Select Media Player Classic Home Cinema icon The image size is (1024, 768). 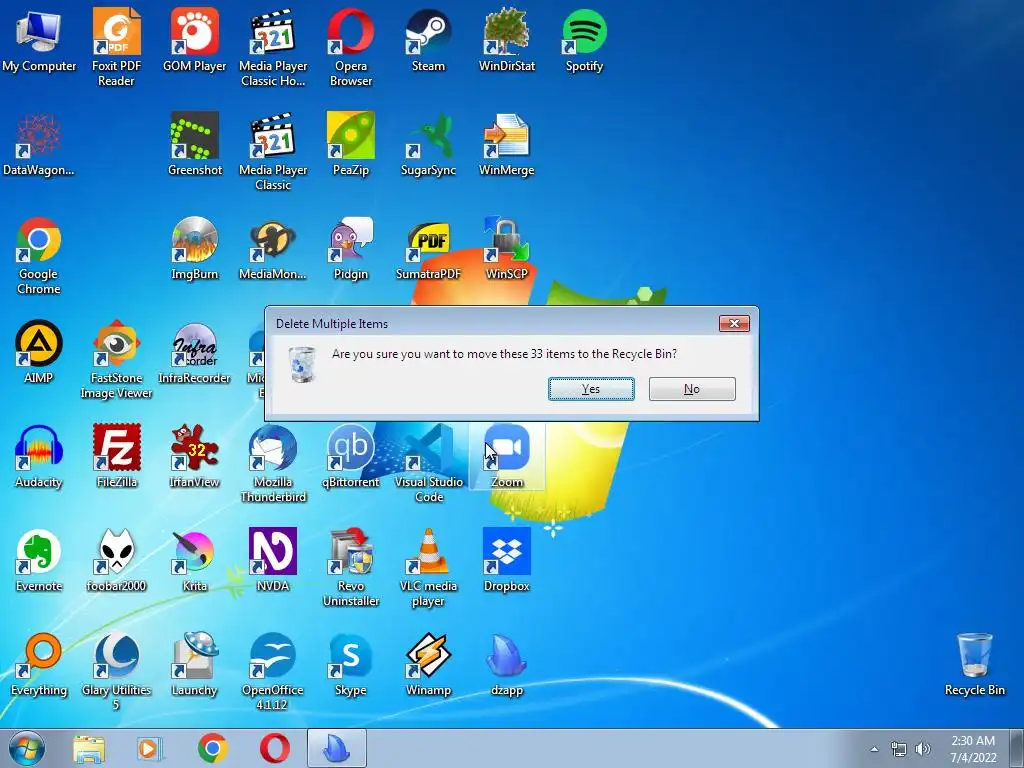click(273, 47)
